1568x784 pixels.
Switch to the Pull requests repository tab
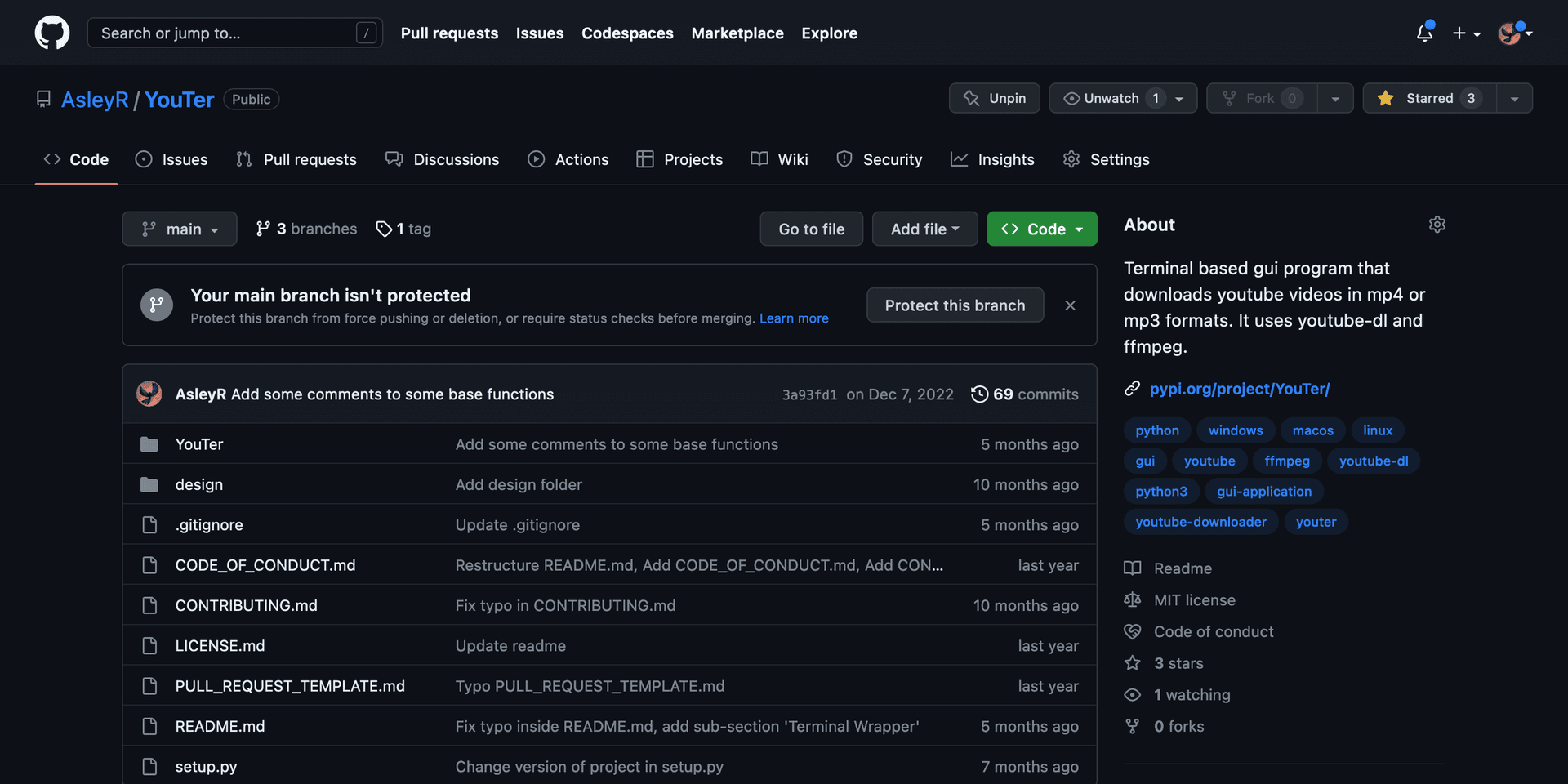tap(296, 159)
